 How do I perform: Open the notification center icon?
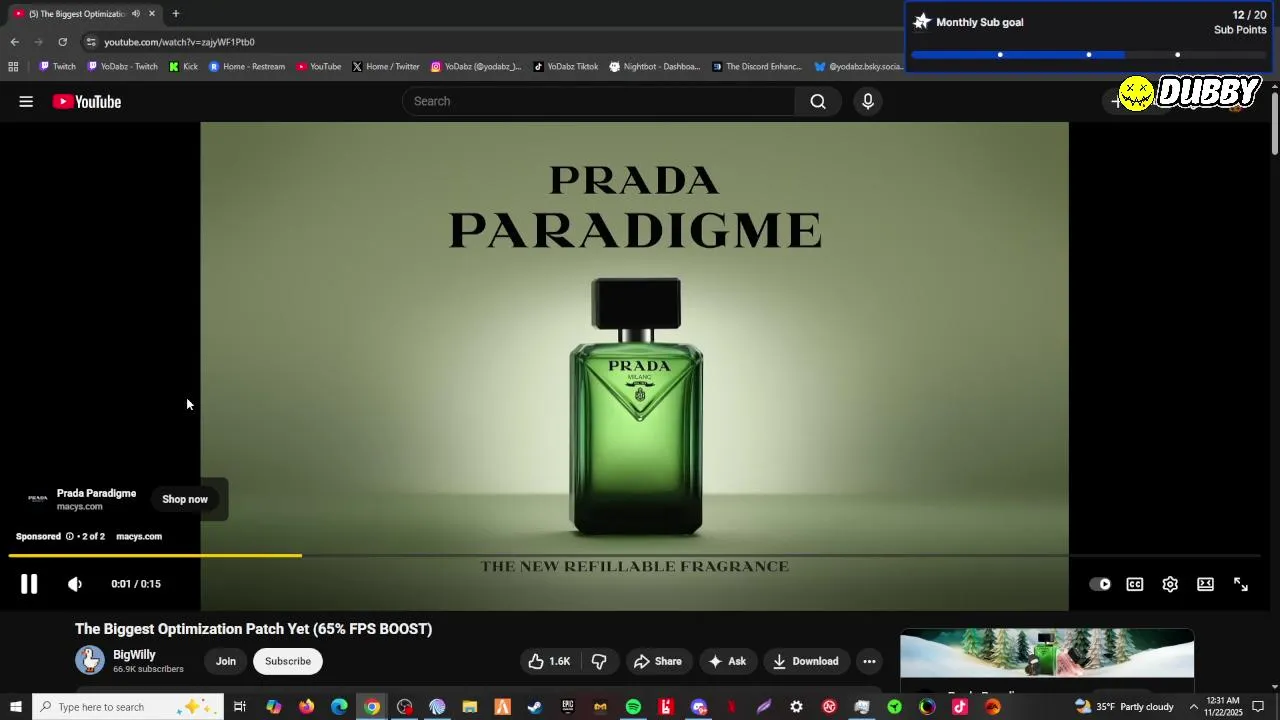coord(1258,707)
